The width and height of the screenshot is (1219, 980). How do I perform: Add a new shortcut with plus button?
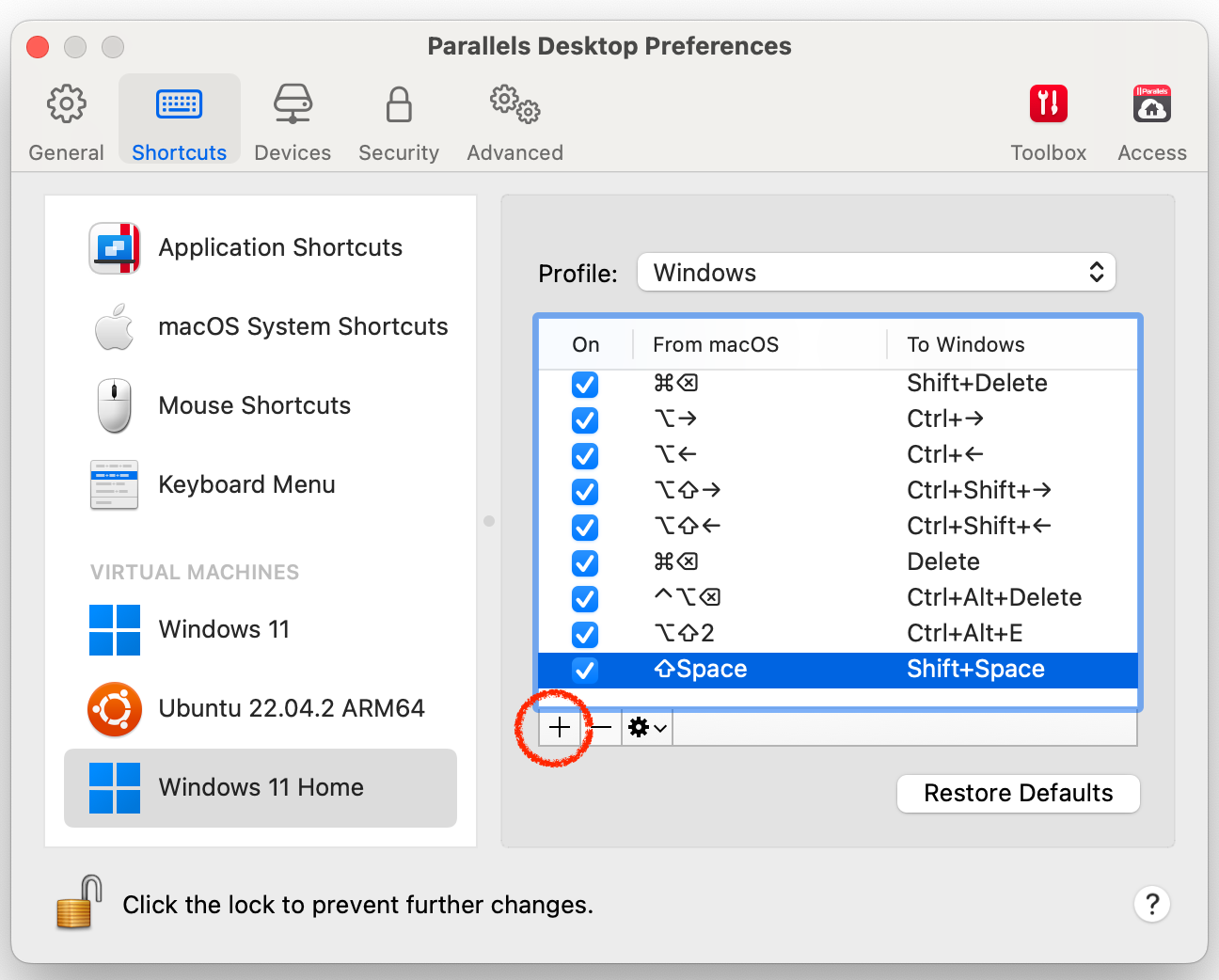click(x=560, y=727)
